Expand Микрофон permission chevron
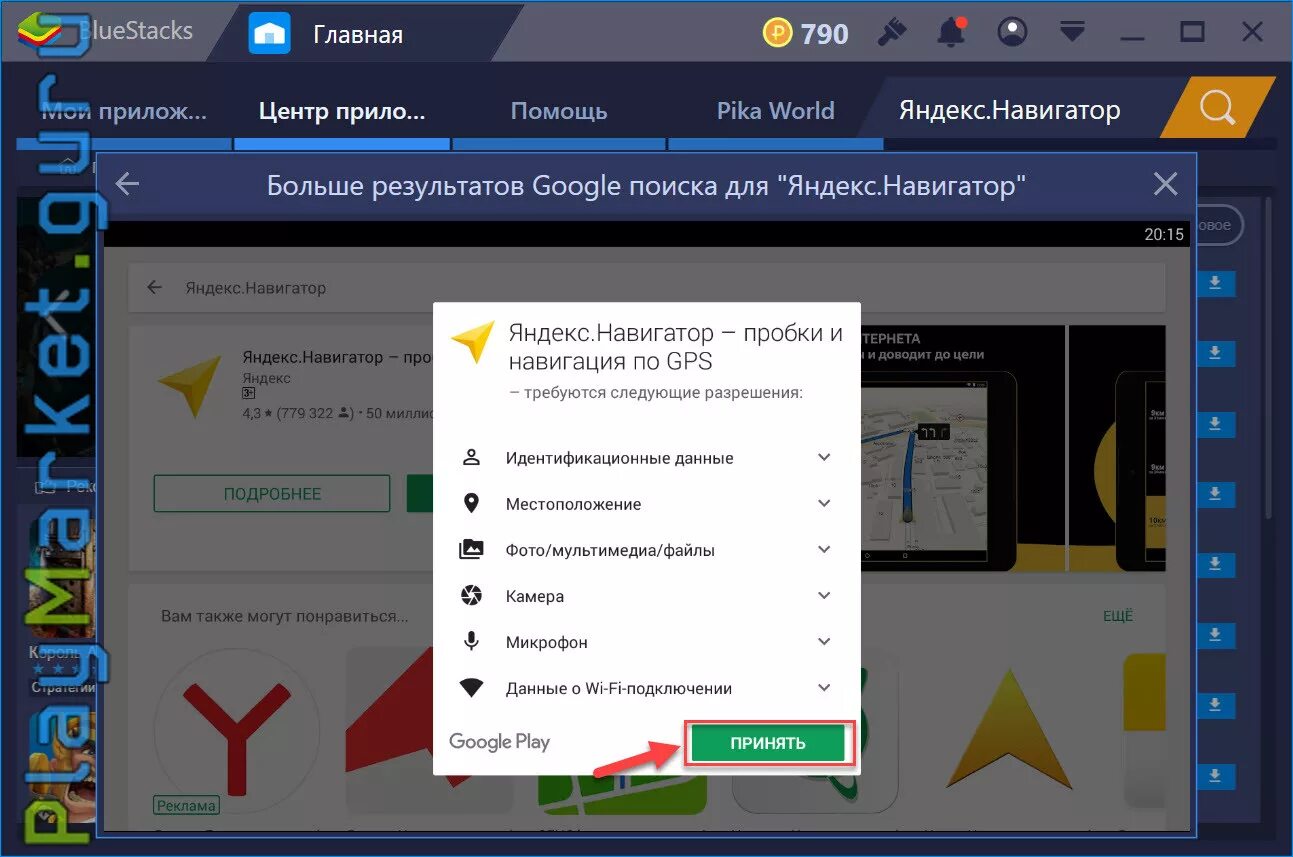The width and height of the screenshot is (1293, 857). 824,641
